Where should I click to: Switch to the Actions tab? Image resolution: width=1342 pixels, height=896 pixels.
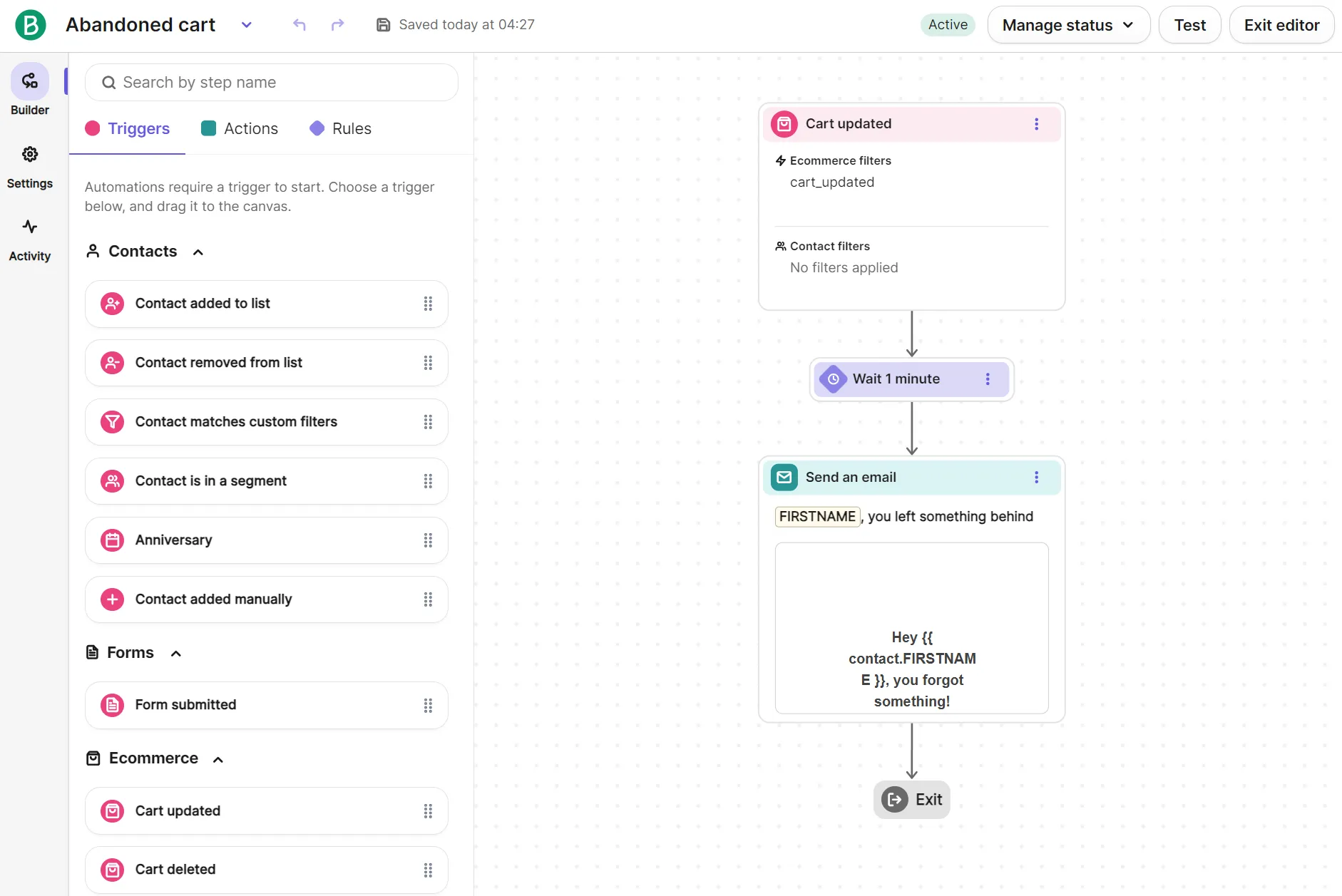pos(240,129)
